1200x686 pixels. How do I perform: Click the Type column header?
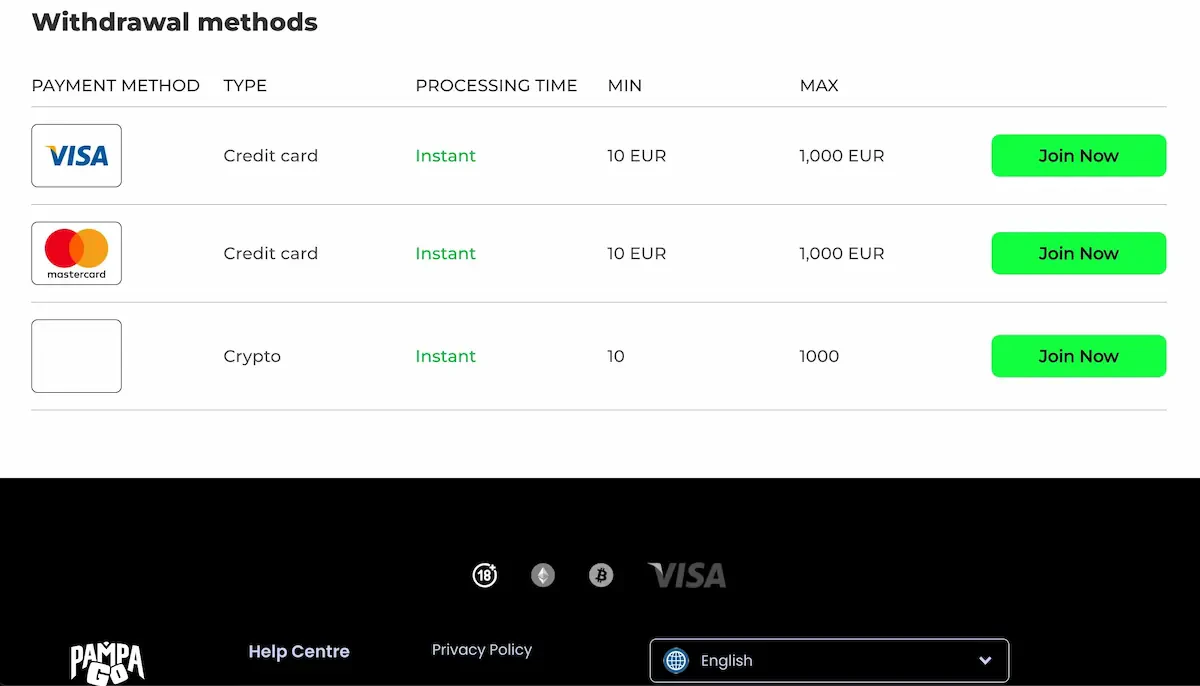click(245, 86)
